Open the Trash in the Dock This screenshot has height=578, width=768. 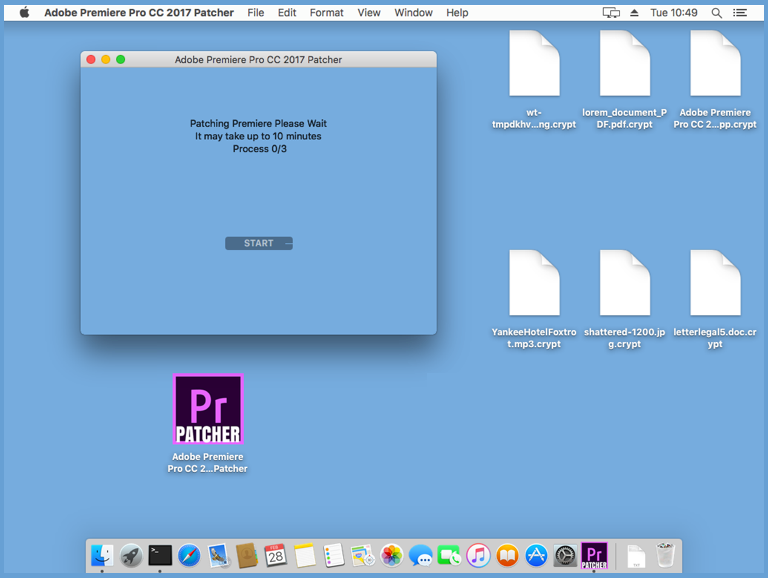(665, 555)
